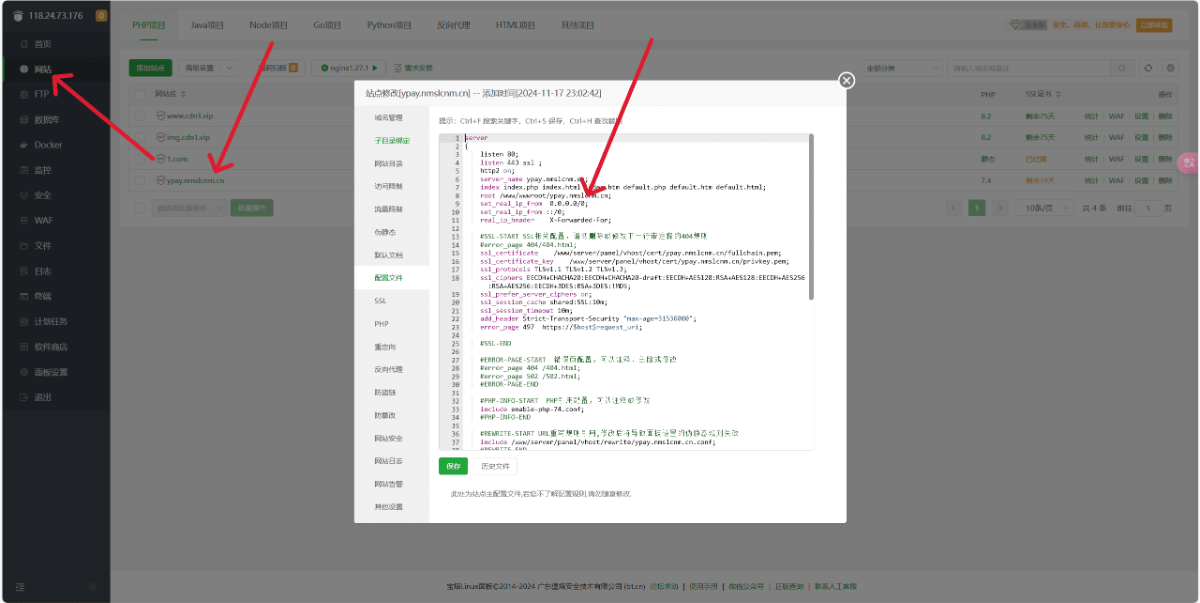Expand the 10条/页 page size dropdown
Image resolution: width=1200 pixels, height=603 pixels.
coord(1043,208)
